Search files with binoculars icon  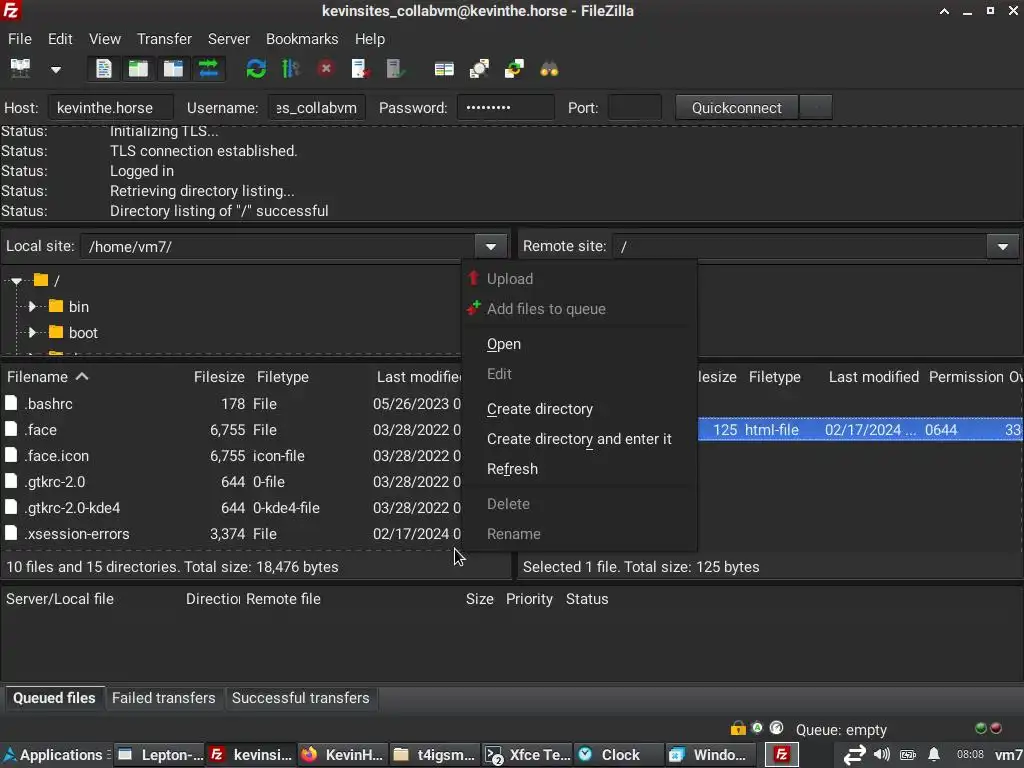click(x=549, y=69)
